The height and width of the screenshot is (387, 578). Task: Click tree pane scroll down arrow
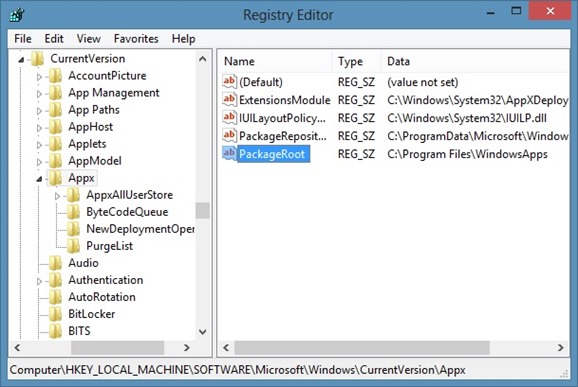(x=203, y=332)
